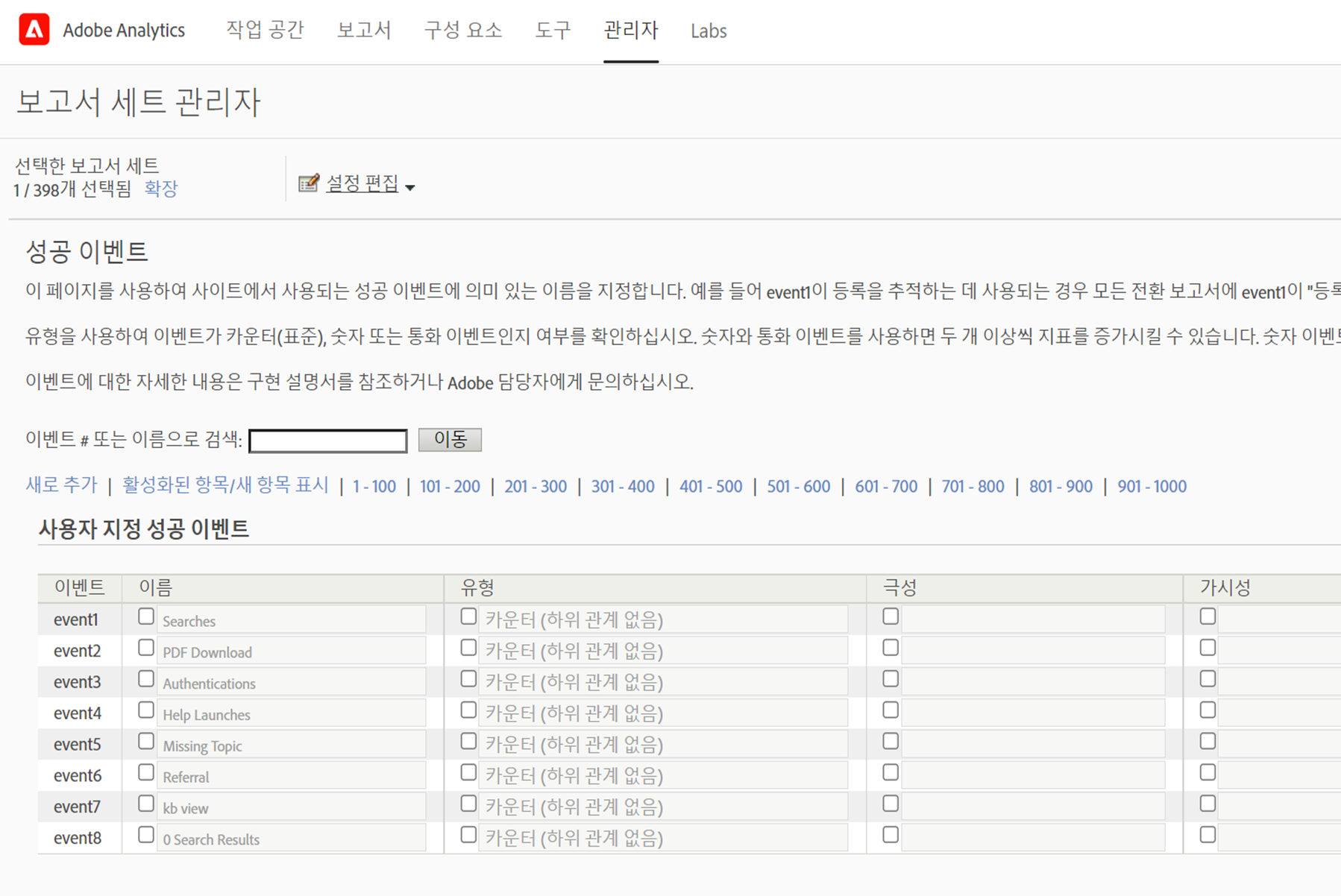Go to events 101 - 200
Screen dimensions: 1341x896
[x=450, y=487]
